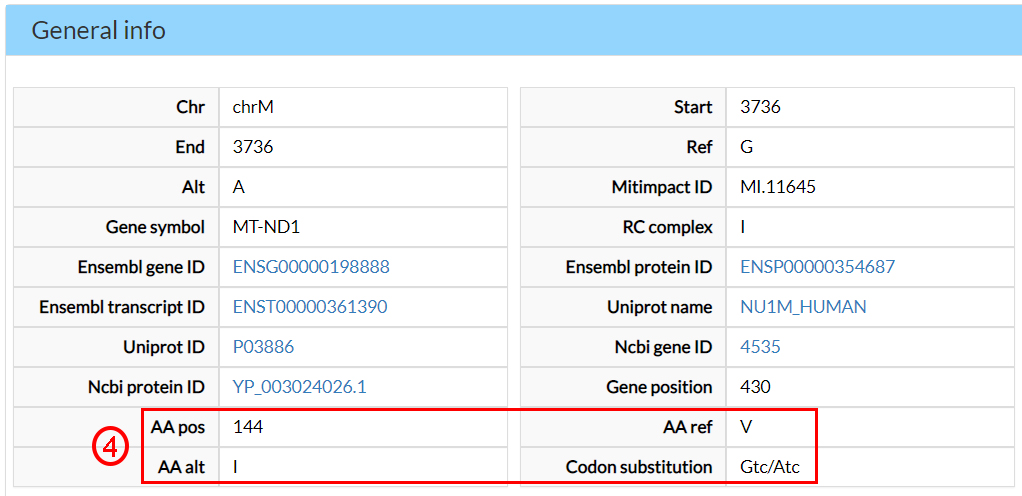The width and height of the screenshot is (1022, 496).
Task: Click the Codon substitution value Gtc/Atc
Action: tap(770, 467)
